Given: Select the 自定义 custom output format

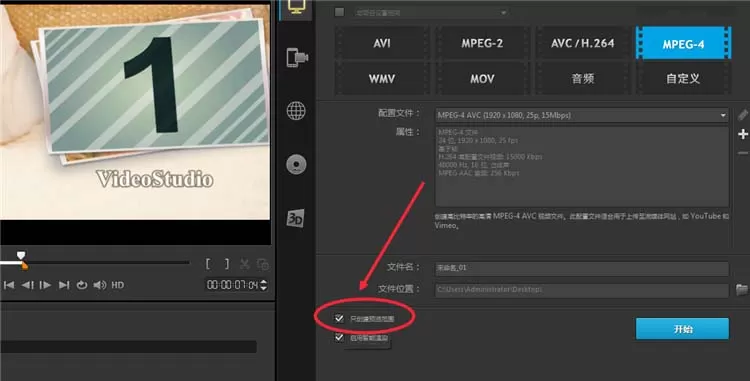Looking at the screenshot, I should [683, 78].
